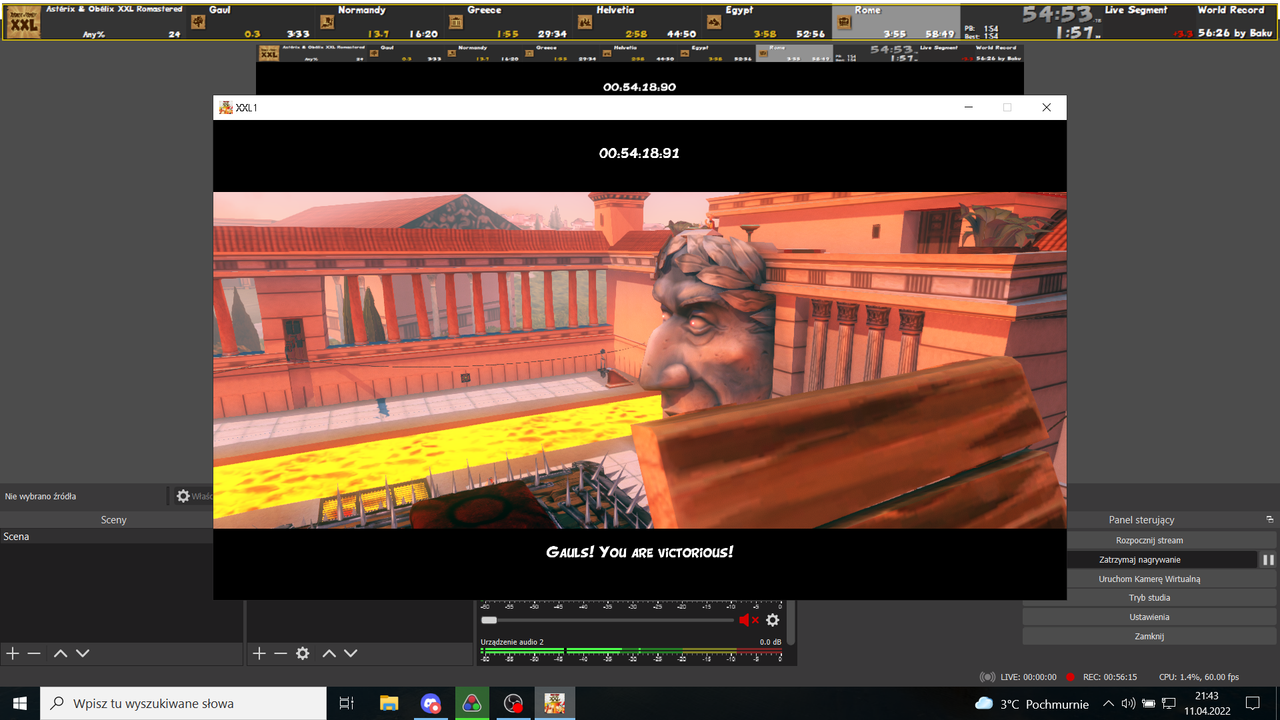
Task: Remove selected source with minus icon
Action: (280, 653)
